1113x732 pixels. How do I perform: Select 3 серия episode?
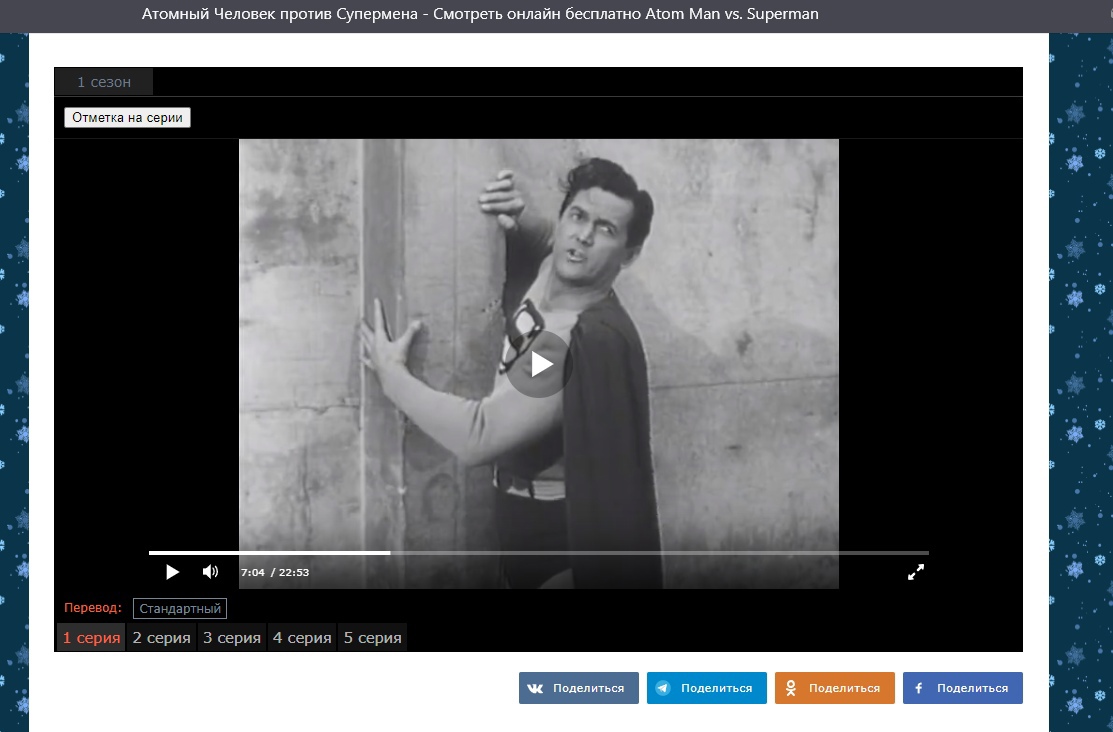pos(232,638)
